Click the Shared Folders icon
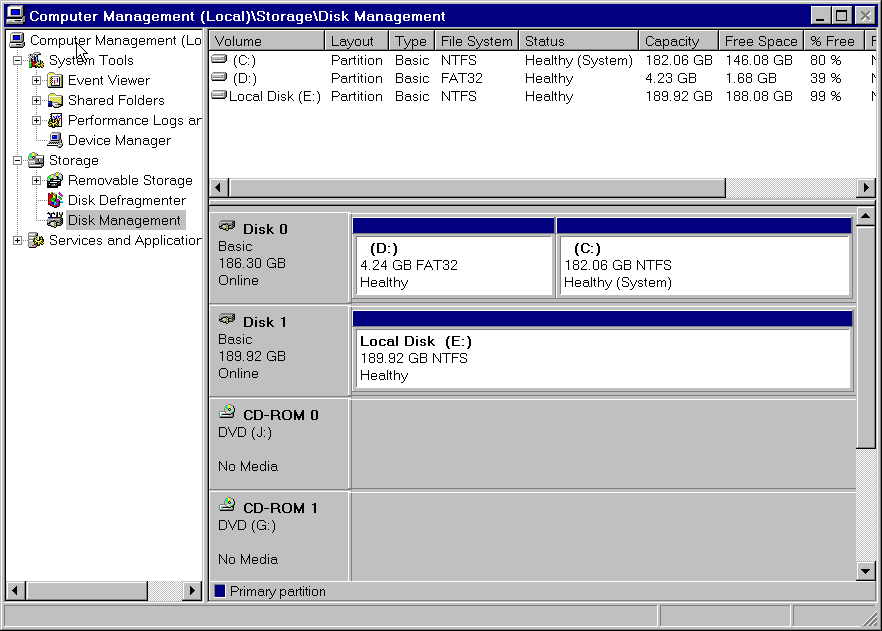This screenshot has height=631, width=882. 55,100
